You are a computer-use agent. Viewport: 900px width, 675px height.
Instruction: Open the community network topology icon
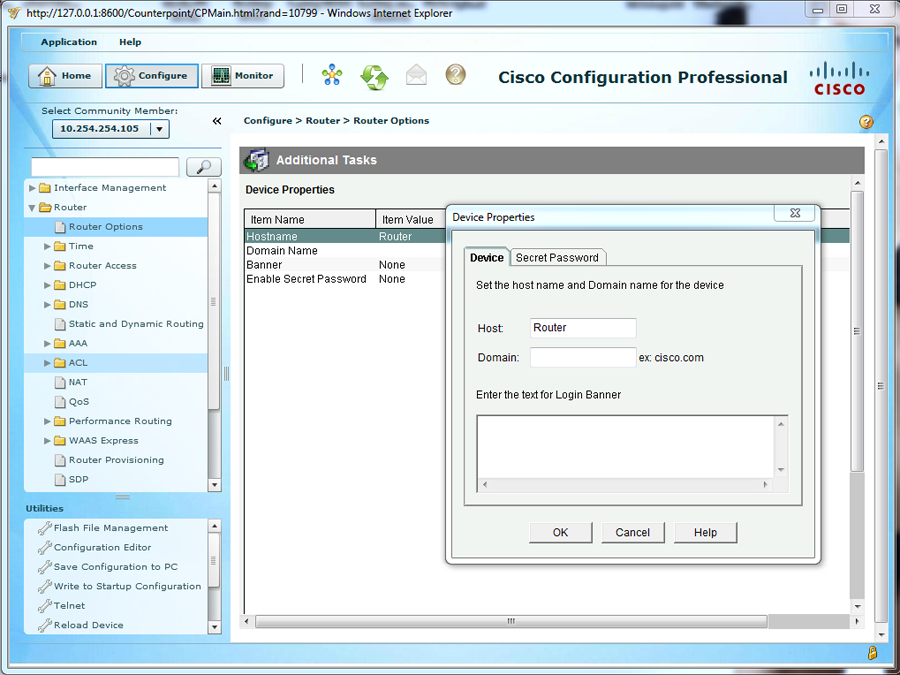pyautogui.click(x=332, y=75)
